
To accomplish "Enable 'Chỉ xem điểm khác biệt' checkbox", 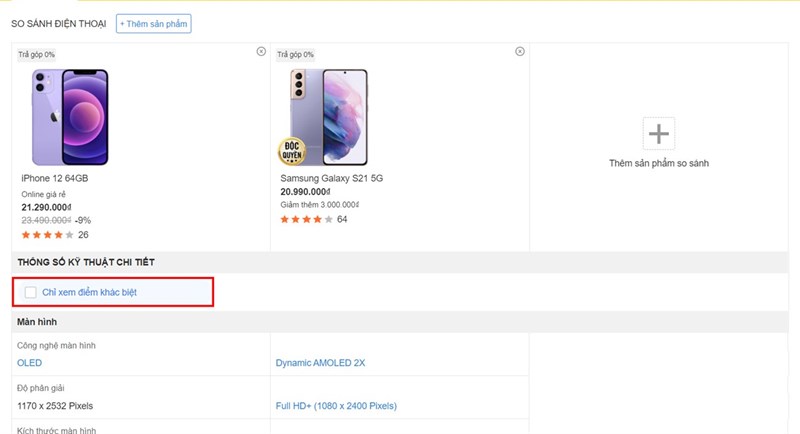I will click(31, 292).
